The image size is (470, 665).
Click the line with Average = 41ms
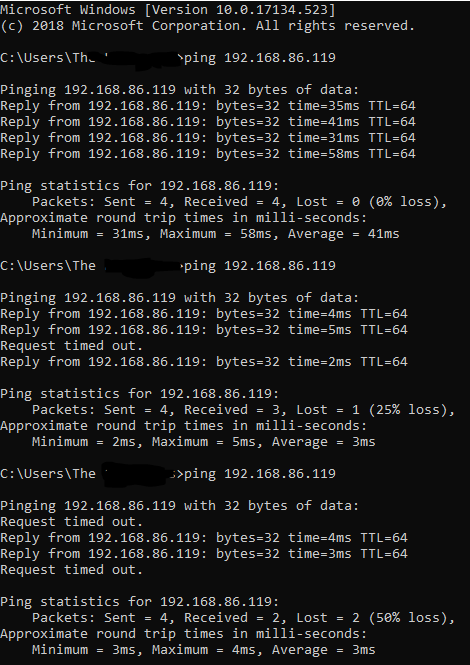pyautogui.click(x=215, y=234)
